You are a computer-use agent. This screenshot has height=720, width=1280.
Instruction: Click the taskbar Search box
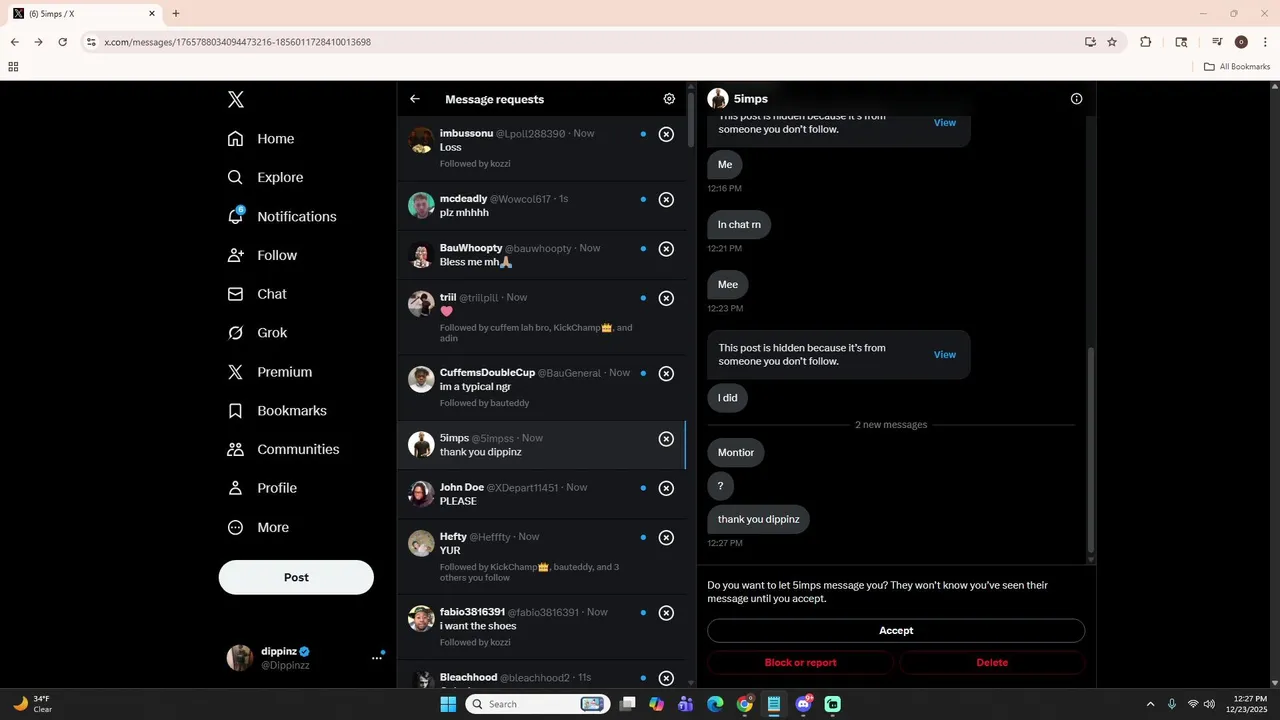pyautogui.click(x=536, y=704)
